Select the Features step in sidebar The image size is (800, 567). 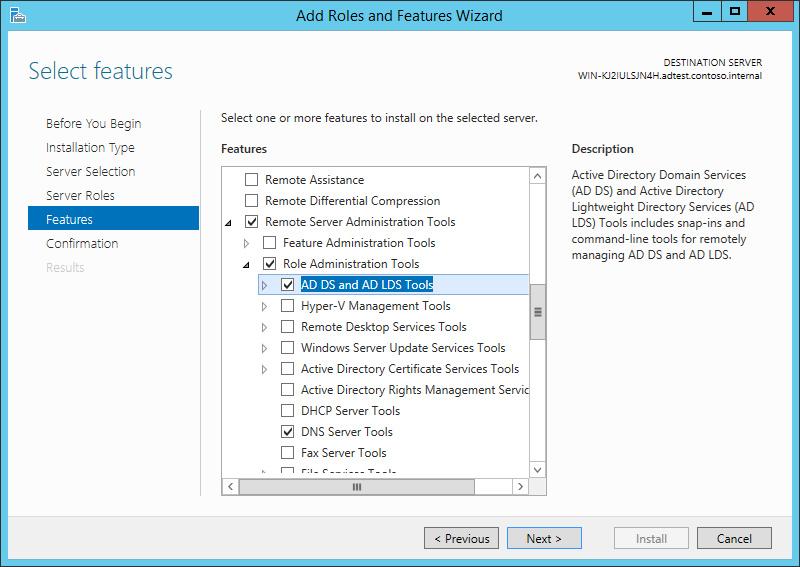coord(113,218)
